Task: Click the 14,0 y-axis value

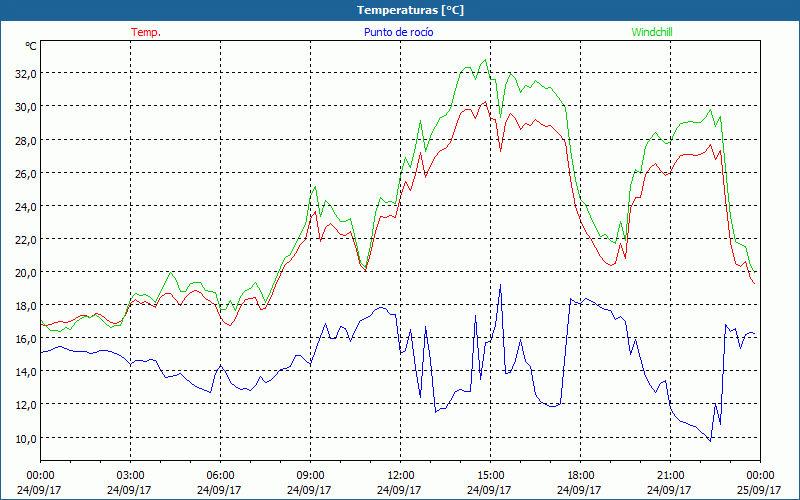Action: pos(26,372)
